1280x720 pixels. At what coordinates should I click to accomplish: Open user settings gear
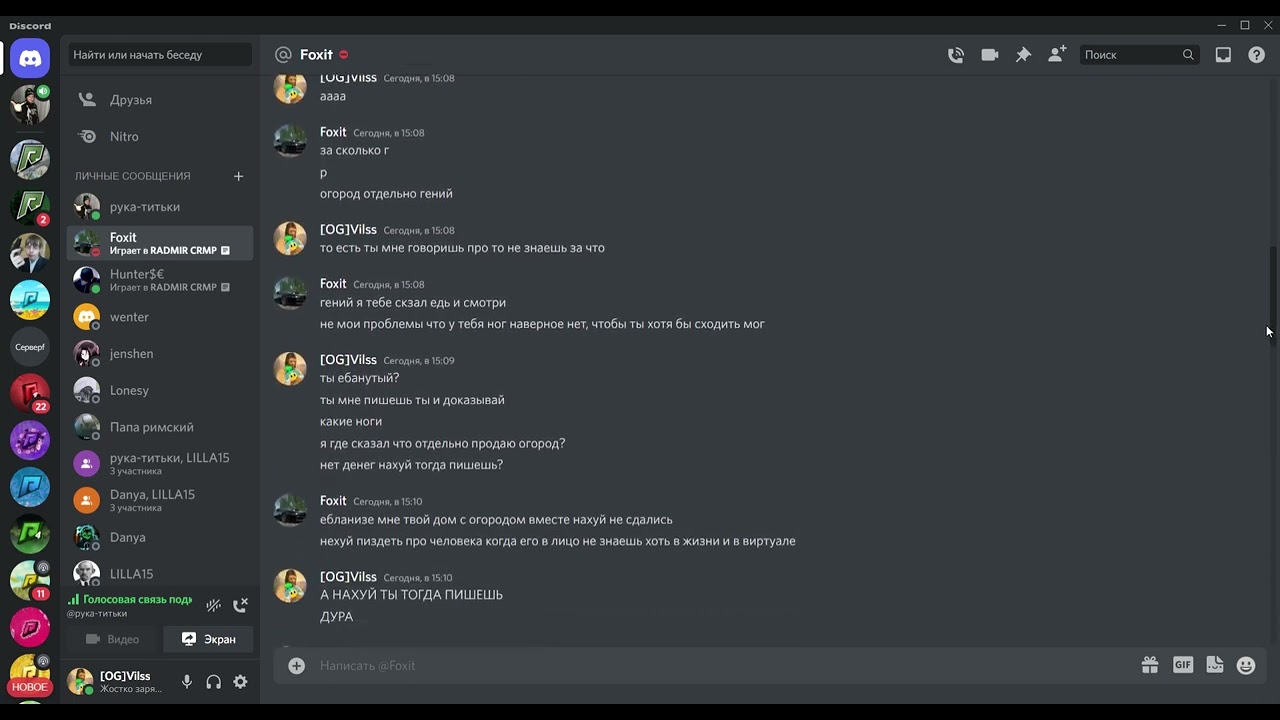(x=240, y=682)
